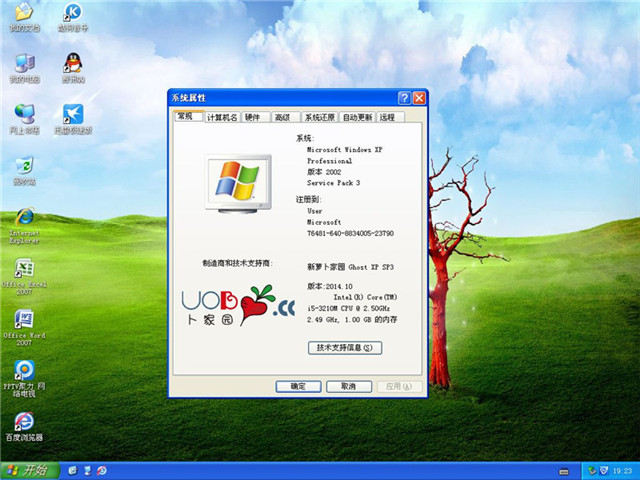640x480 pixels.
Task: Open the 腾讯QQ penguin shortcut
Action: 73,68
